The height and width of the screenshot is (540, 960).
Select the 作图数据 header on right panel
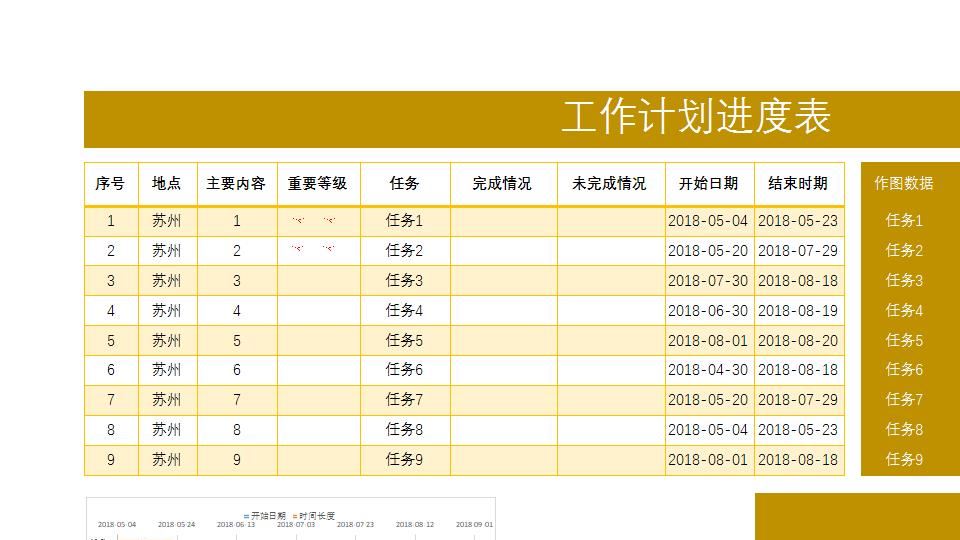tap(904, 183)
